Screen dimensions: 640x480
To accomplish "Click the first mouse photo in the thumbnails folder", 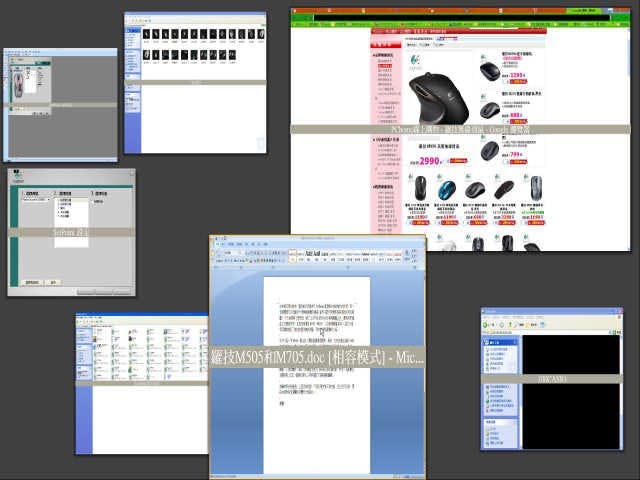I will tap(146, 33).
